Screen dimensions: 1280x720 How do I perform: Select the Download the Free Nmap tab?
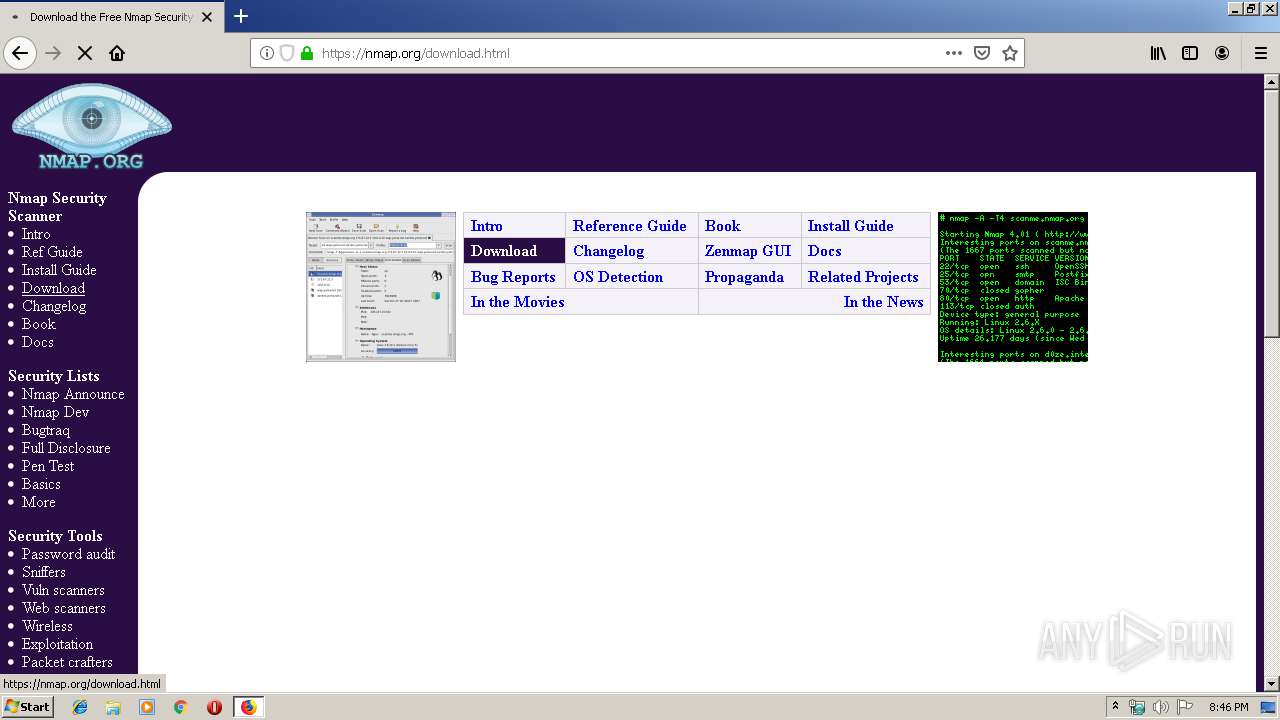click(x=111, y=17)
